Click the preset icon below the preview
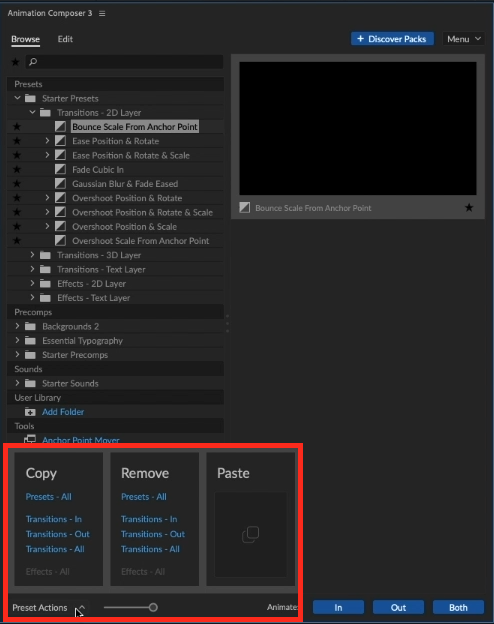494x624 pixels. tap(245, 207)
